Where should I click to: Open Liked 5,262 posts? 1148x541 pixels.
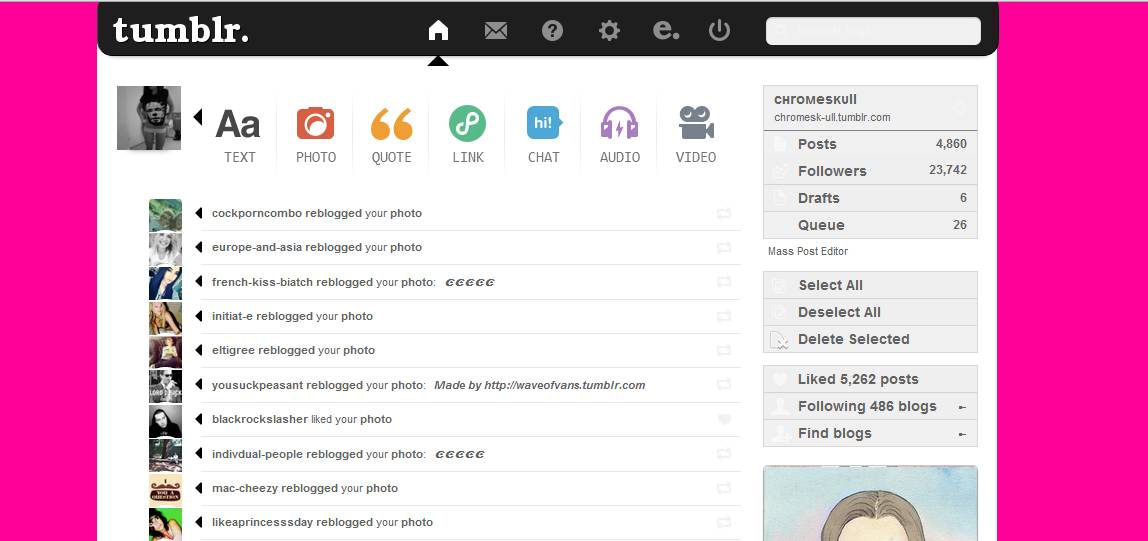pos(871,379)
